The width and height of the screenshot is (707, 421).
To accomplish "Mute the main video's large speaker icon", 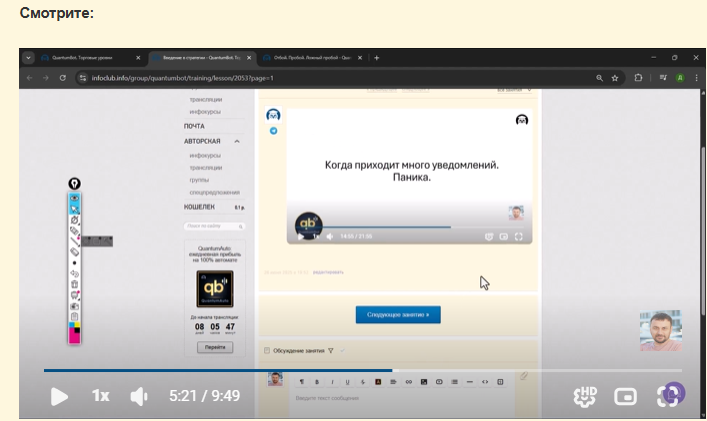I will tap(139, 396).
